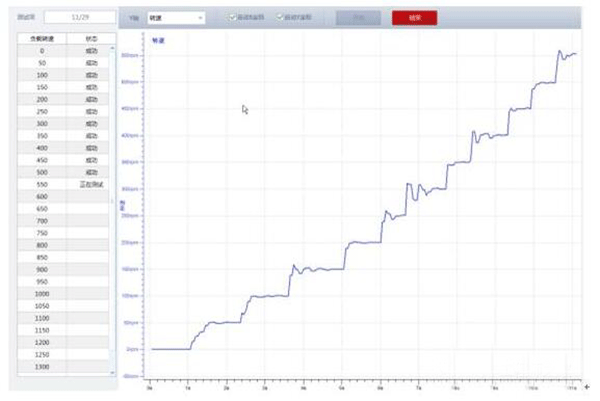600x401 pixels.
Task: Select the 550 row currently being tested
Action: [x=42, y=184]
